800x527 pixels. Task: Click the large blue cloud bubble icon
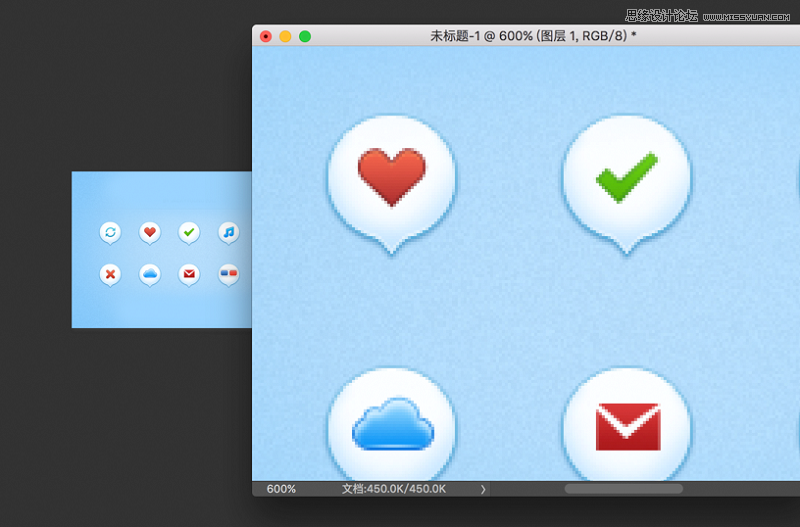[391, 428]
